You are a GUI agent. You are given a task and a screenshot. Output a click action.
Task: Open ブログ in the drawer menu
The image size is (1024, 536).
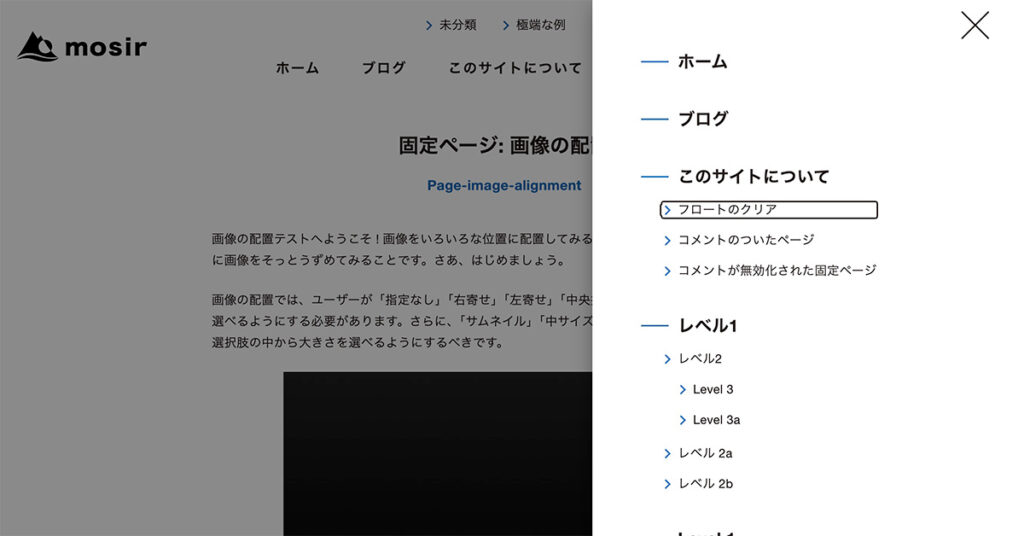pos(703,119)
